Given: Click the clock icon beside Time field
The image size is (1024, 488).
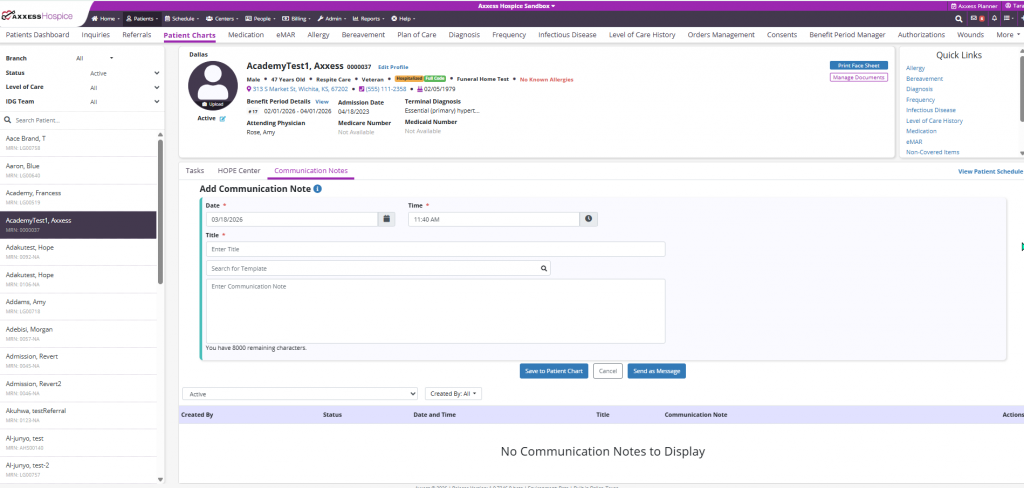Looking at the screenshot, I should [588, 219].
